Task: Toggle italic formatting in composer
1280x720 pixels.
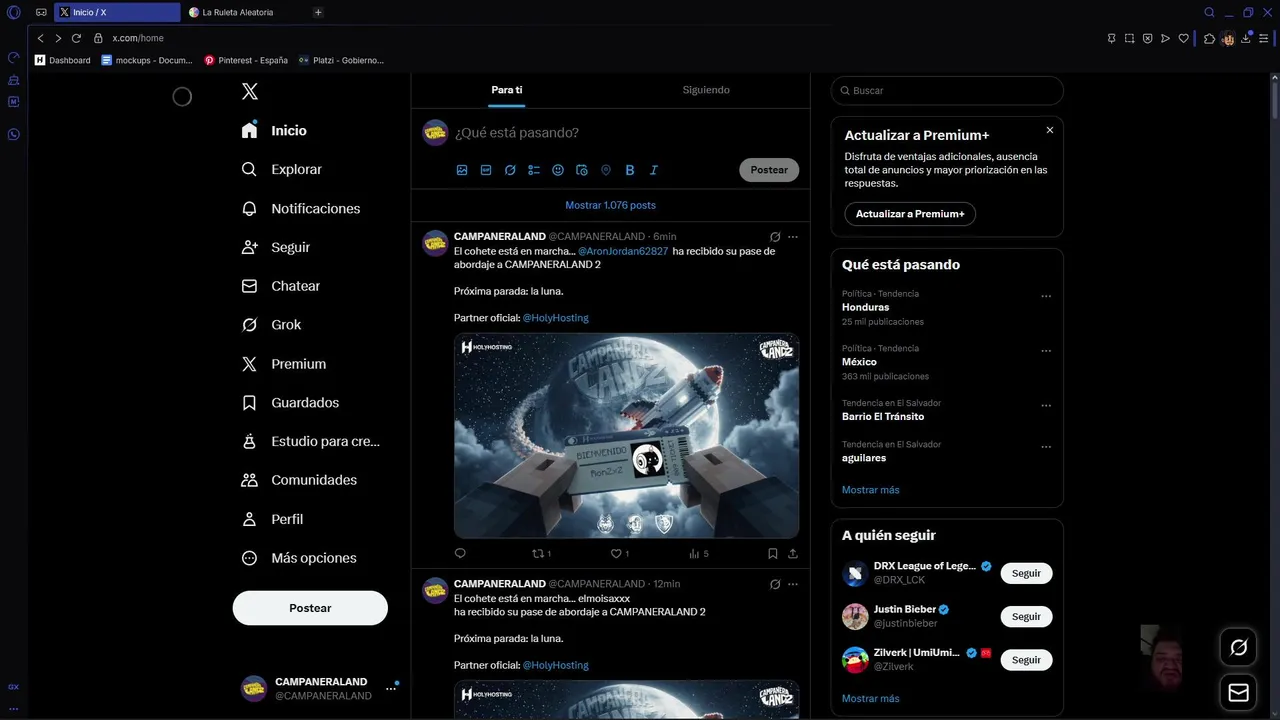Action: tap(654, 170)
